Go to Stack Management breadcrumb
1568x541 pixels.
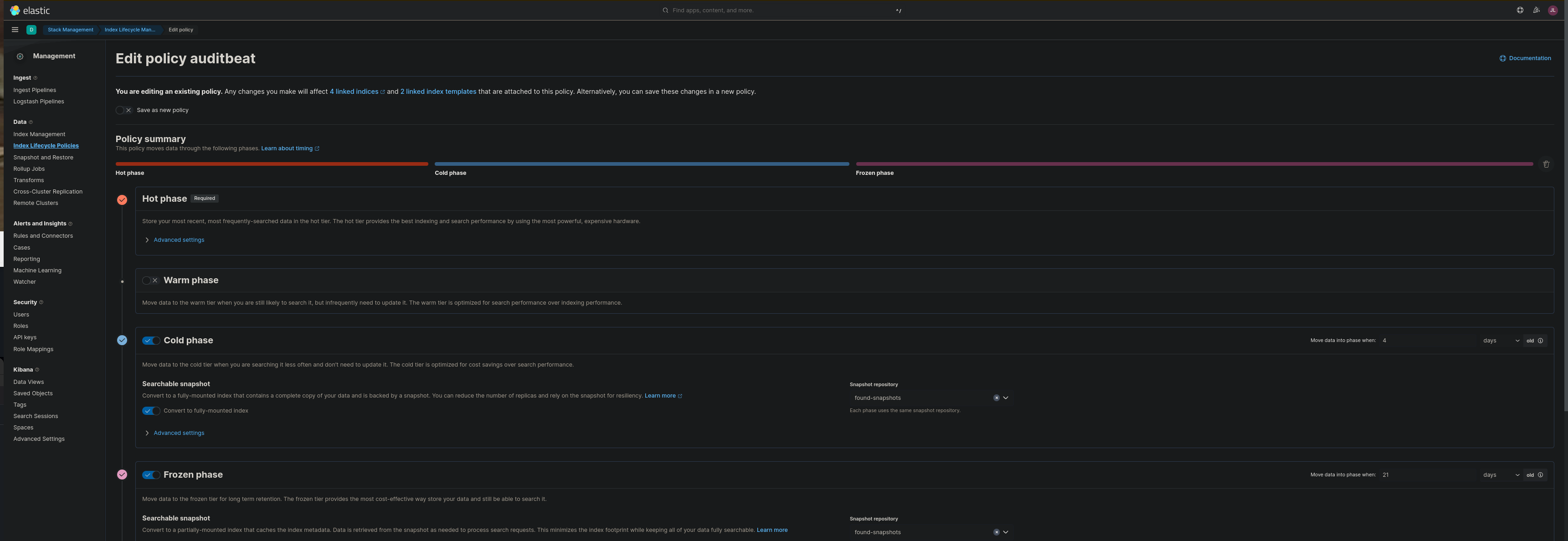71,30
